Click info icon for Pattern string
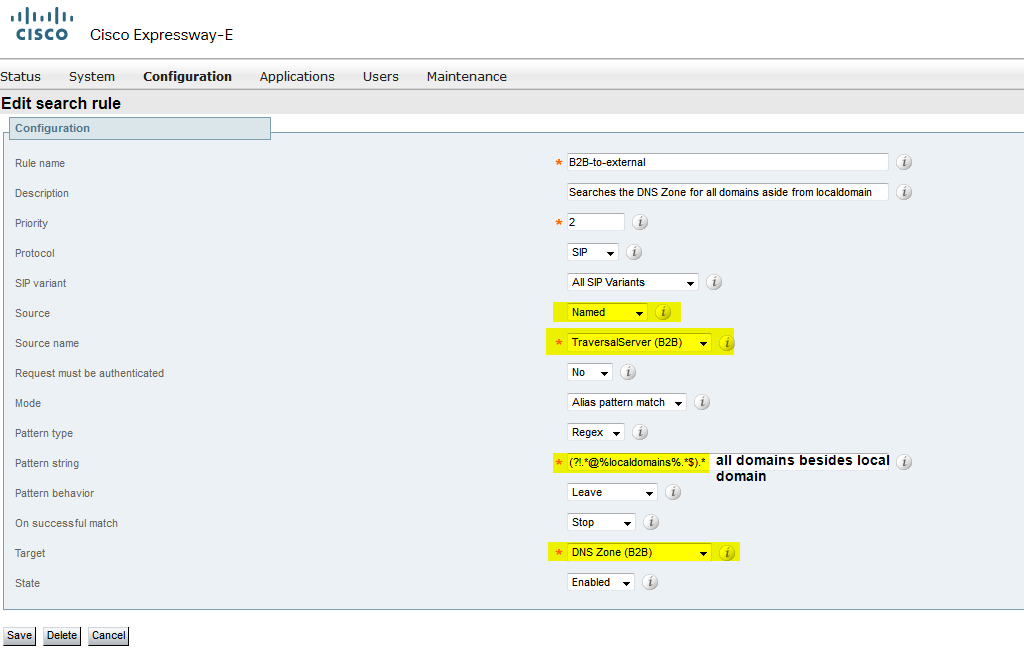1024x664 pixels. click(904, 462)
